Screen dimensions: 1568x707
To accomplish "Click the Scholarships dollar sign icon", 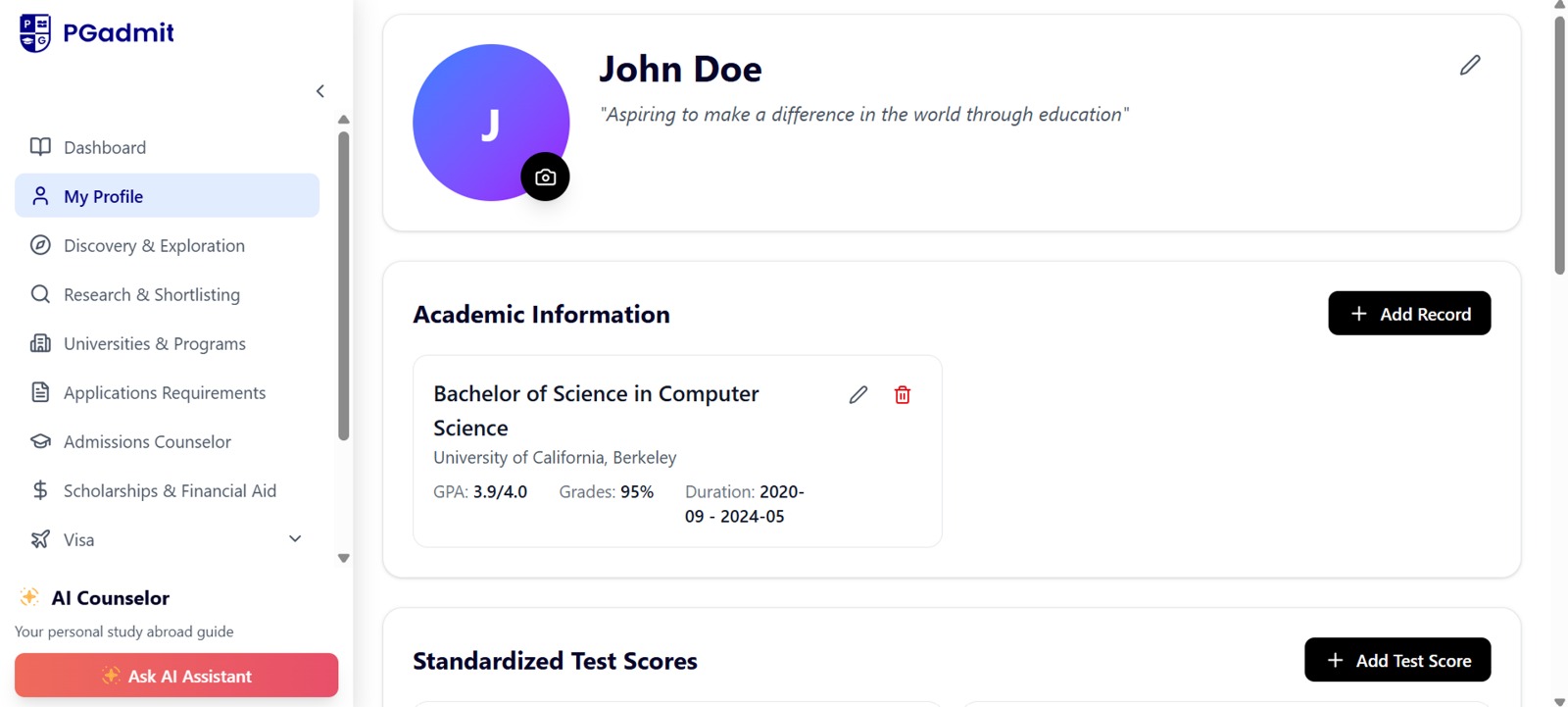I will click(40, 490).
